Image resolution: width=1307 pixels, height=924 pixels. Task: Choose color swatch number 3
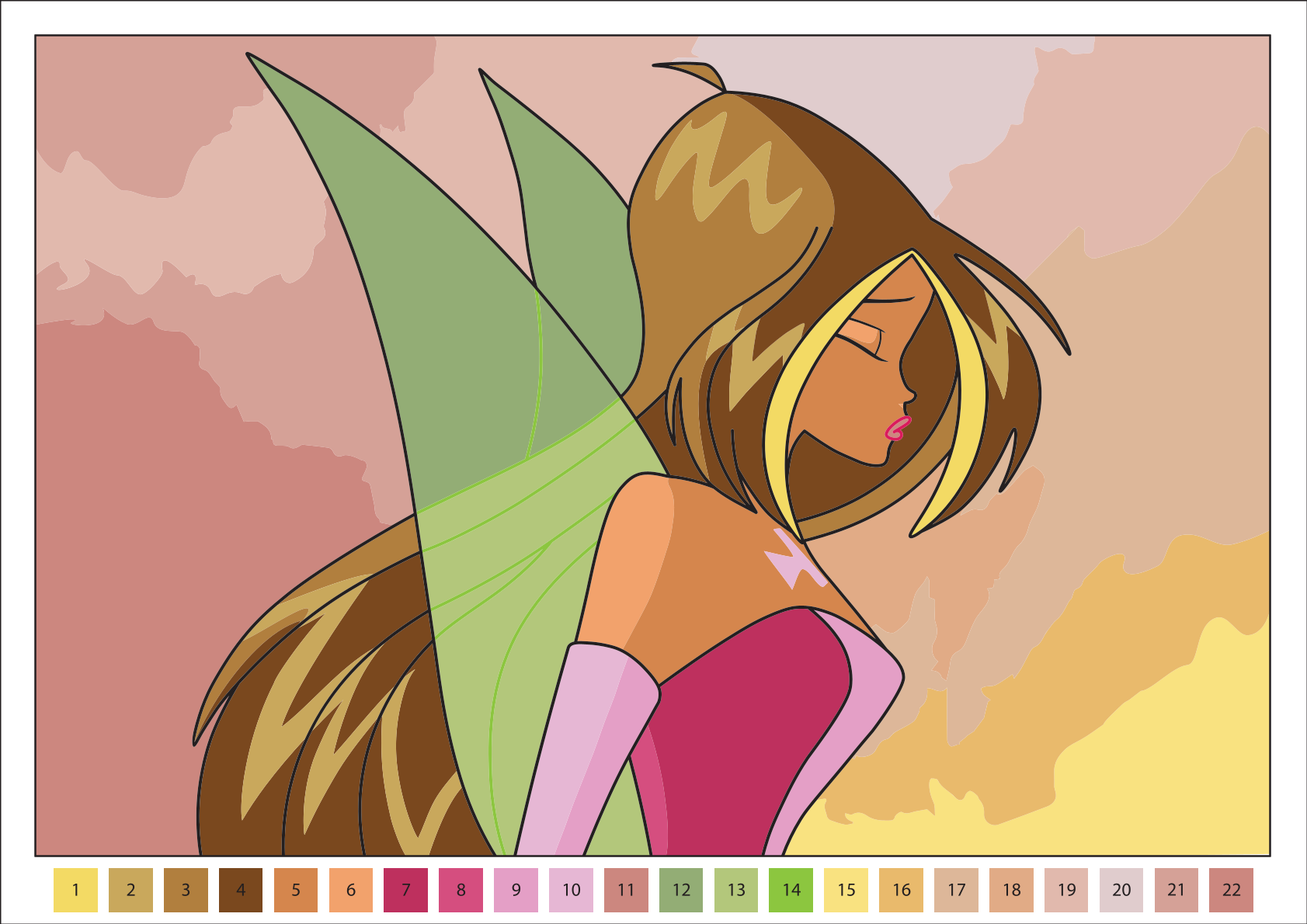(x=186, y=890)
